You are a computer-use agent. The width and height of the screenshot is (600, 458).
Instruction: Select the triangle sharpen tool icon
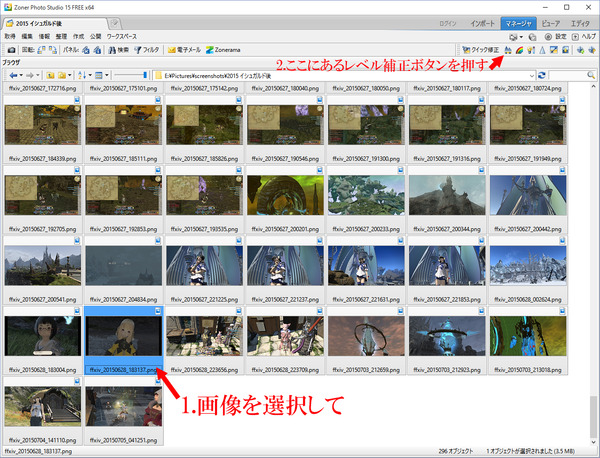542,50
